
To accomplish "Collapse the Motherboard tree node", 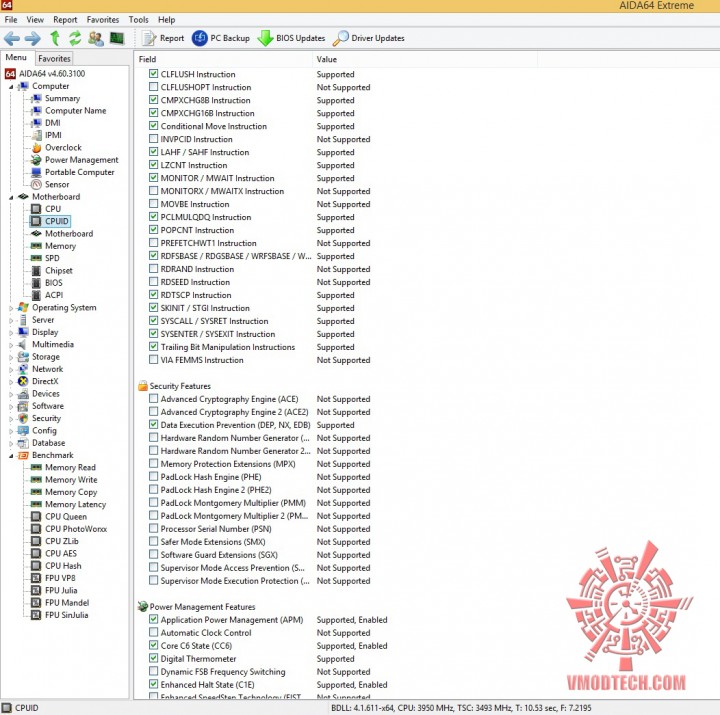I will point(11,197).
